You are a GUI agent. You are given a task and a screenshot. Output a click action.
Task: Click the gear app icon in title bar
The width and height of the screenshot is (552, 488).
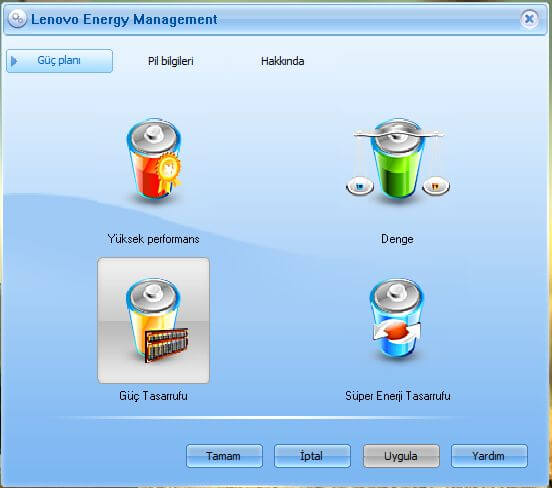coord(17,18)
